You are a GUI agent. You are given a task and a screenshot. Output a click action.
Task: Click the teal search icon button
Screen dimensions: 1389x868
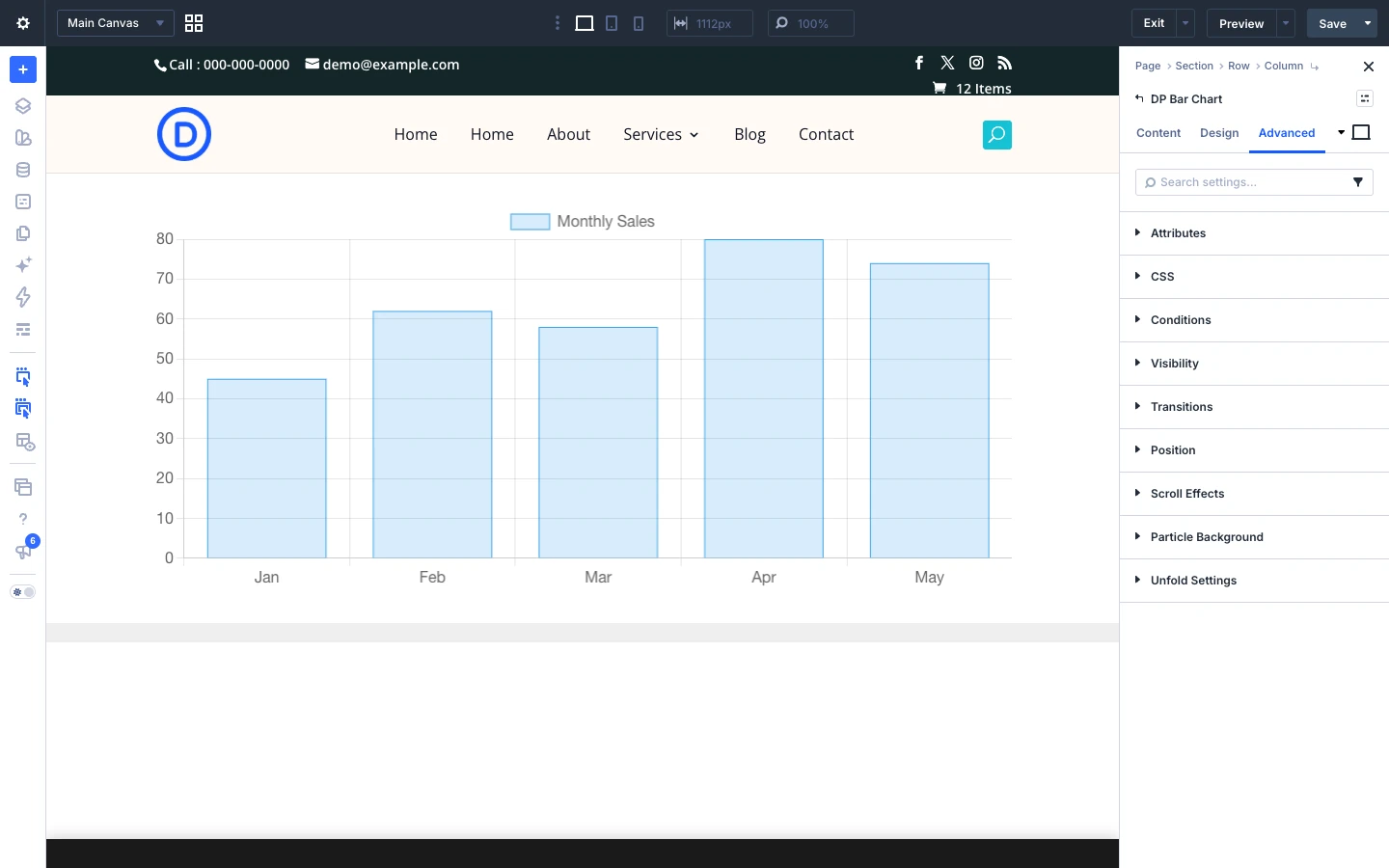(x=997, y=135)
